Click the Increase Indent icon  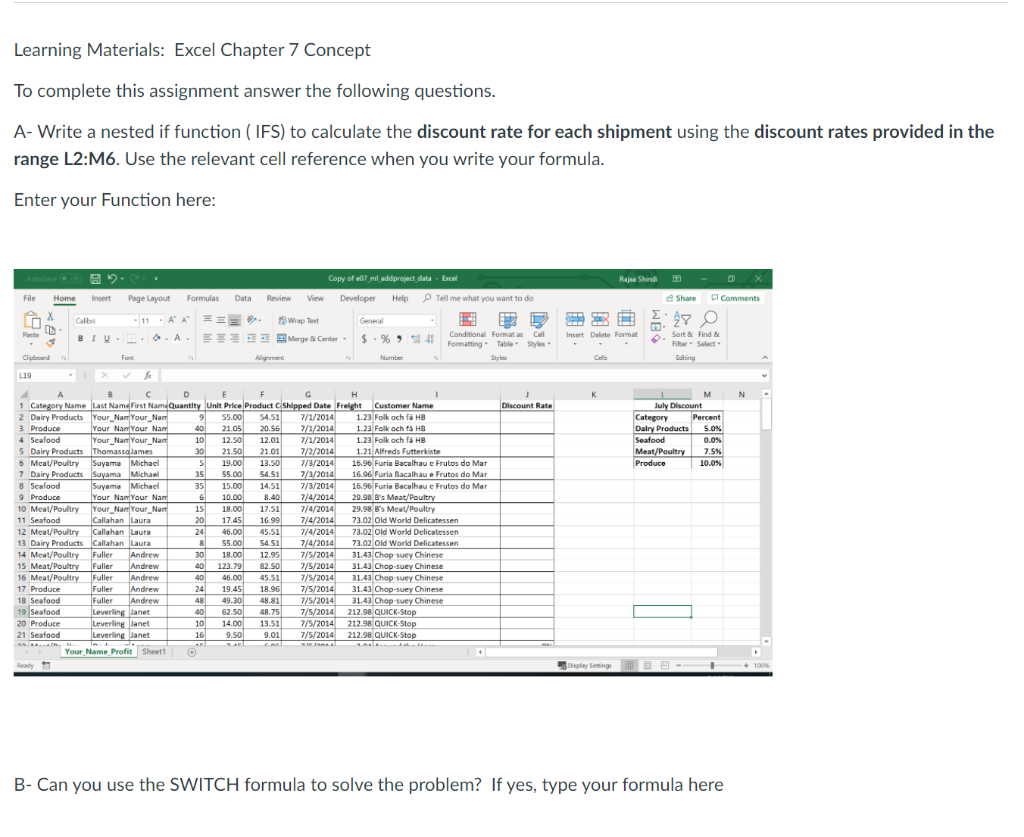click(x=264, y=338)
